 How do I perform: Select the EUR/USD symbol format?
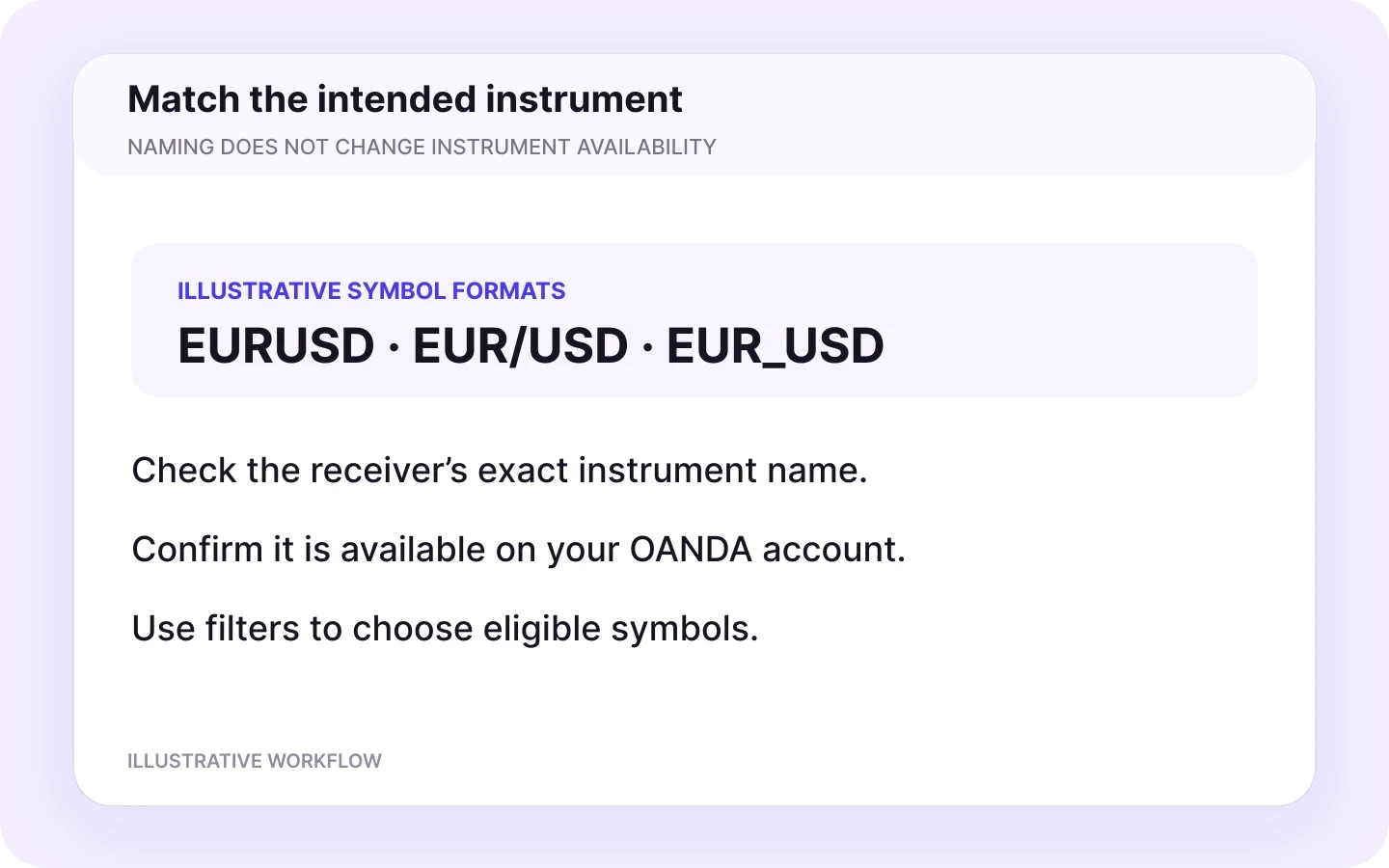click(x=521, y=345)
